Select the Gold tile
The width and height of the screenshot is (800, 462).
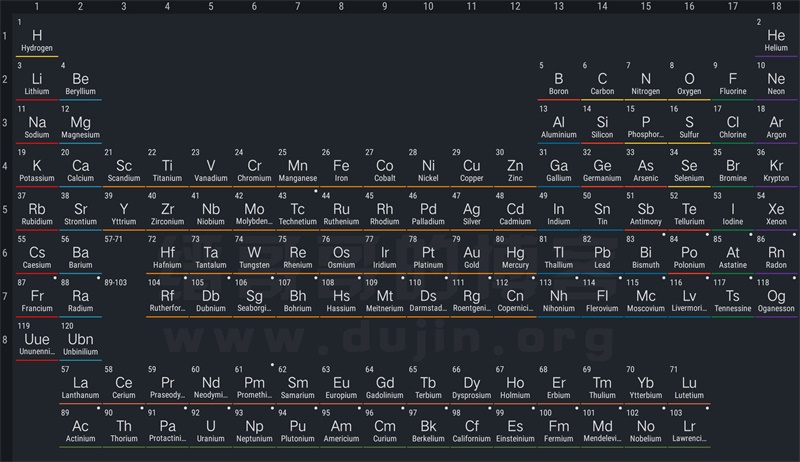pyautogui.click(x=471, y=253)
